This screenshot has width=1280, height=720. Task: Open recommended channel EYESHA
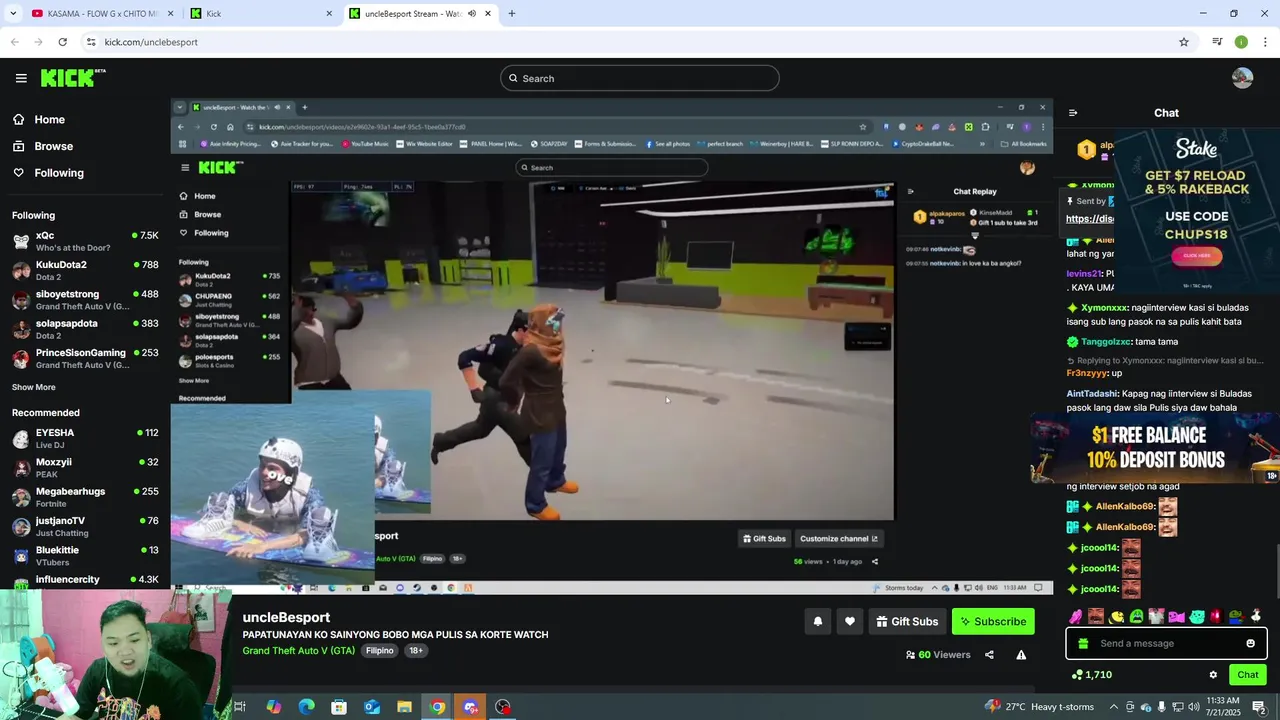click(x=85, y=438)
